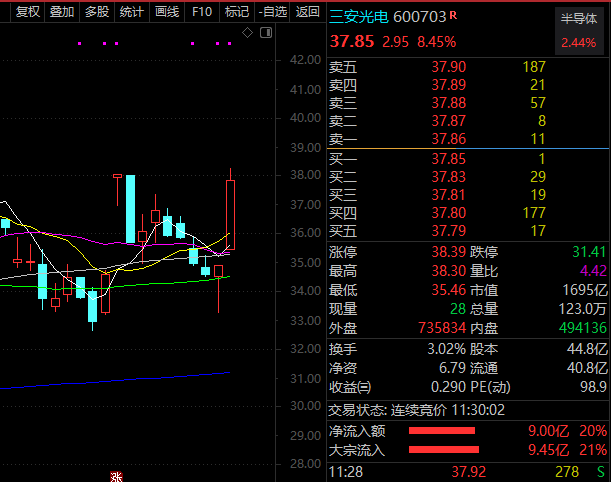The width and height of the screenshot is (611, 482).
Task: Remove stock via -自选 button
Action: pos(272,12)
